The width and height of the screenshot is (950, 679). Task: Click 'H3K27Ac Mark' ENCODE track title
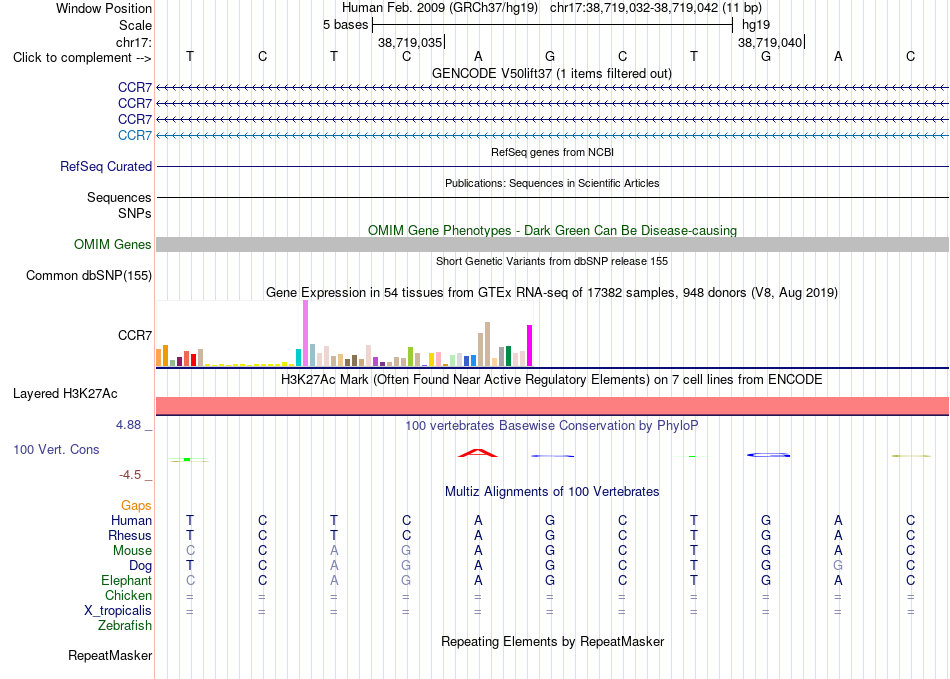click(x=551, y=380)
